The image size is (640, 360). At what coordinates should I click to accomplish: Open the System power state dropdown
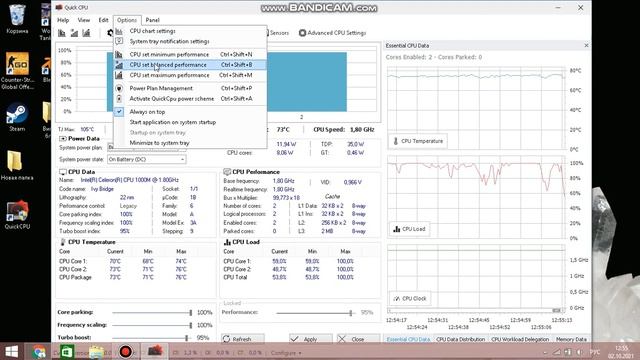click(x=147, y=160)
